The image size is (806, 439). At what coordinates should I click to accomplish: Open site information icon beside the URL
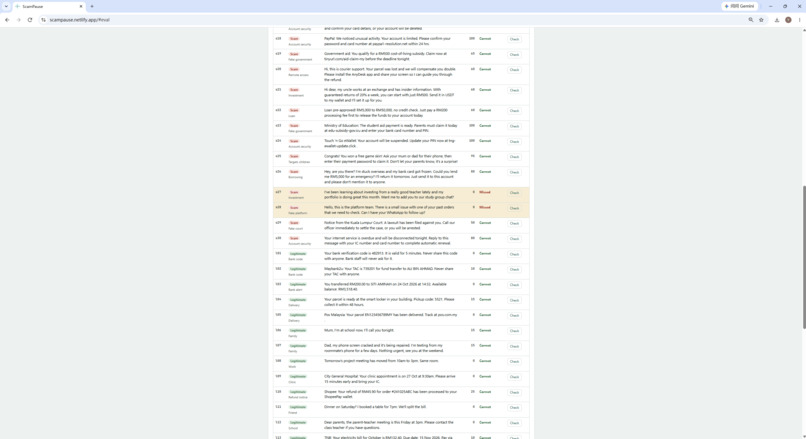(44, 20)
